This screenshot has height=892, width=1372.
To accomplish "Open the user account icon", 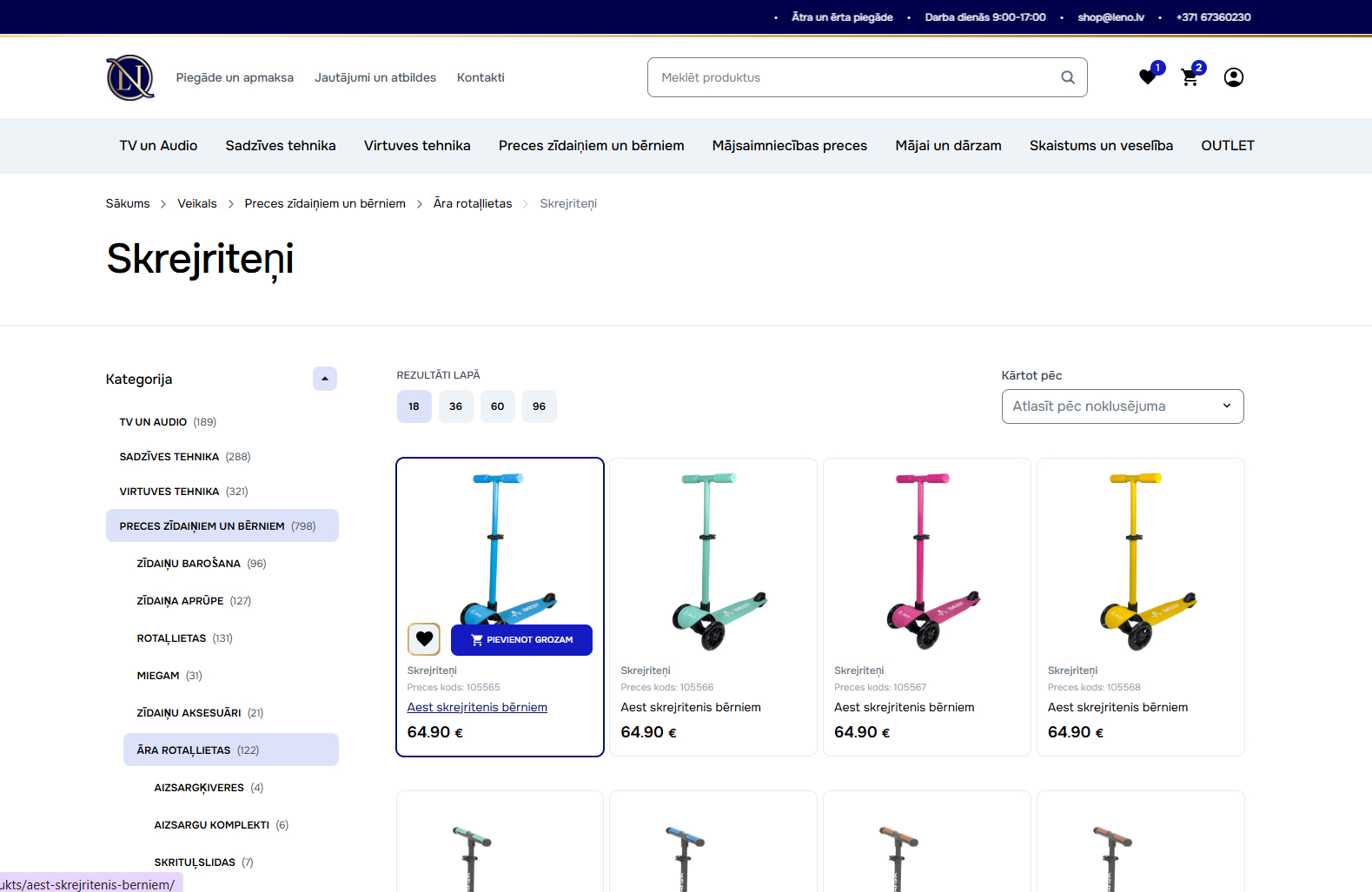I will 1233,77.
